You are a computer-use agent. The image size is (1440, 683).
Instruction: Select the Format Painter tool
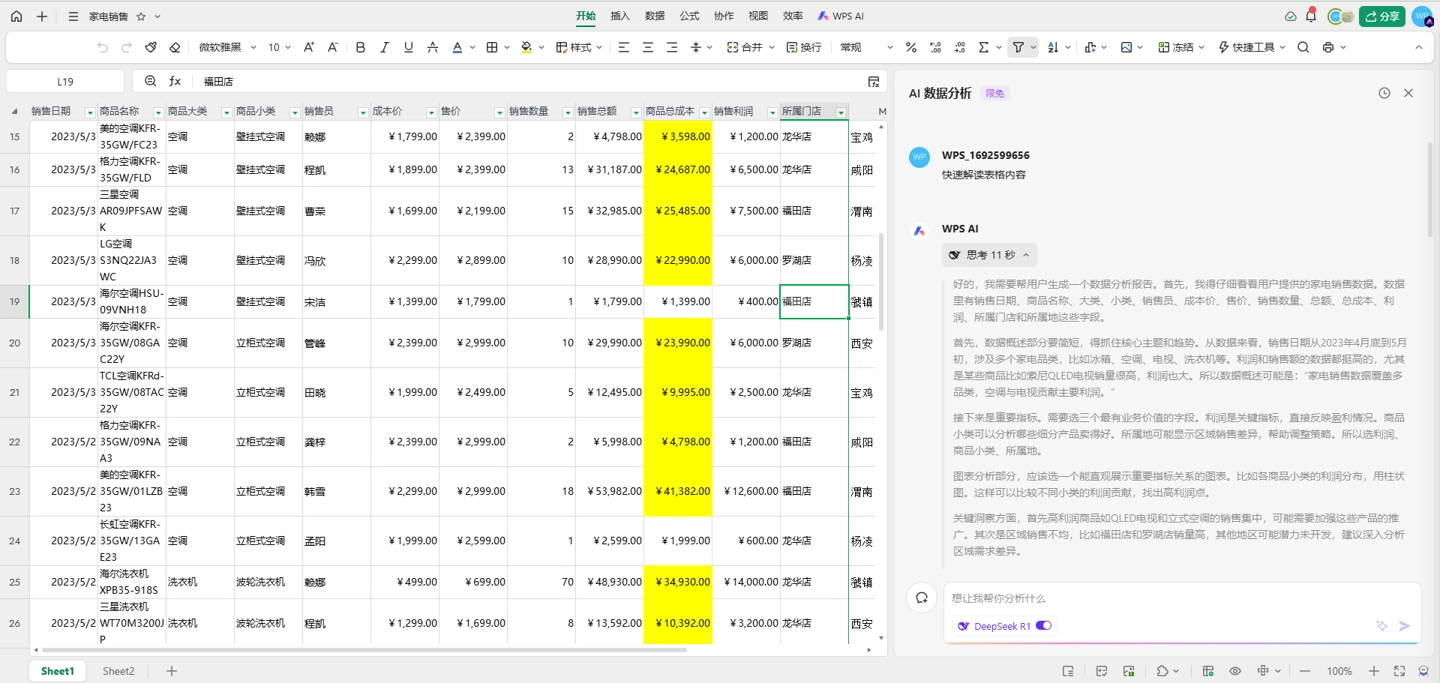coord(151,46)
